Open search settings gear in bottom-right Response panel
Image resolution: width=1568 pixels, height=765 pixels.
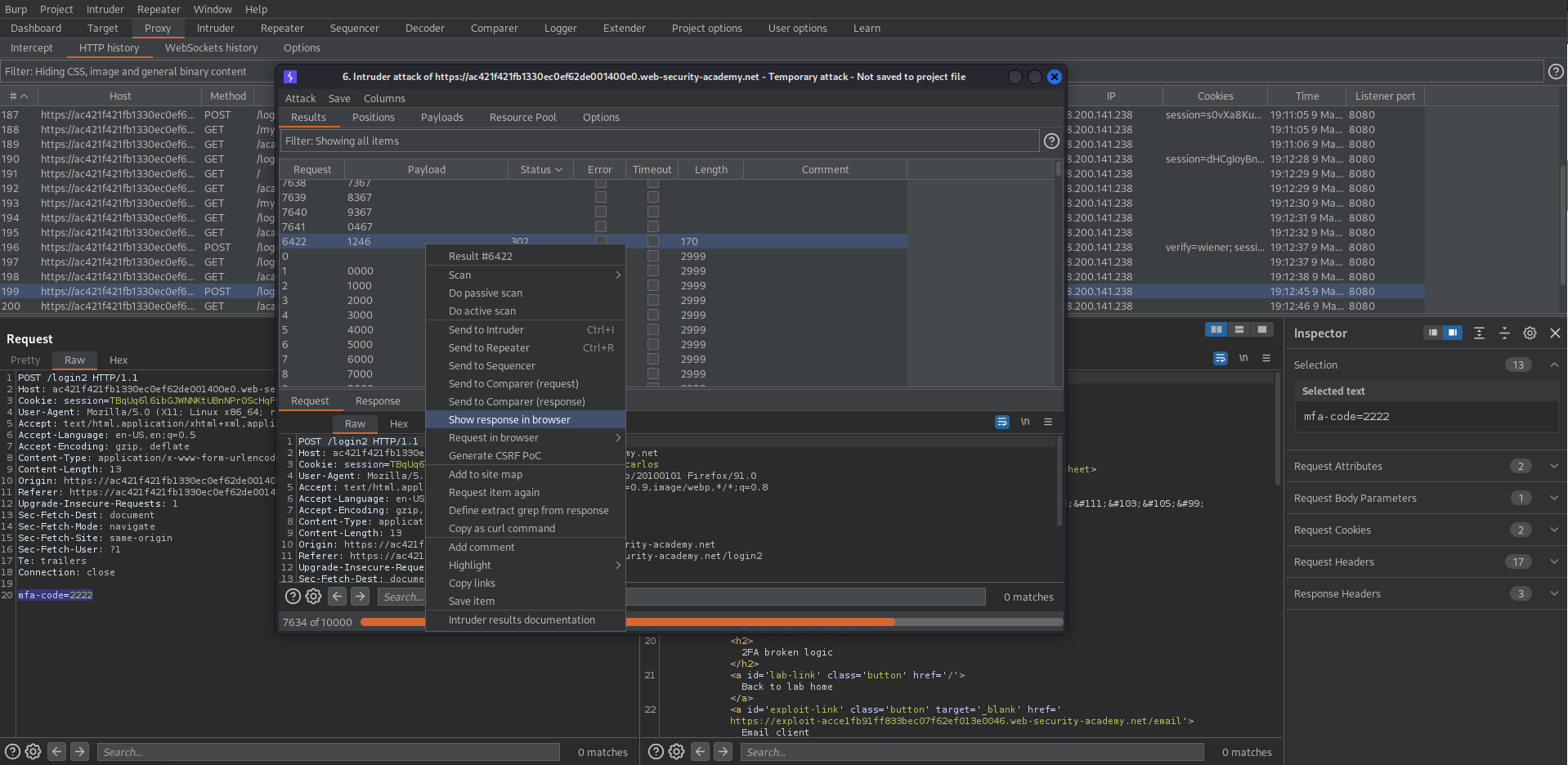tap(677, 751)
